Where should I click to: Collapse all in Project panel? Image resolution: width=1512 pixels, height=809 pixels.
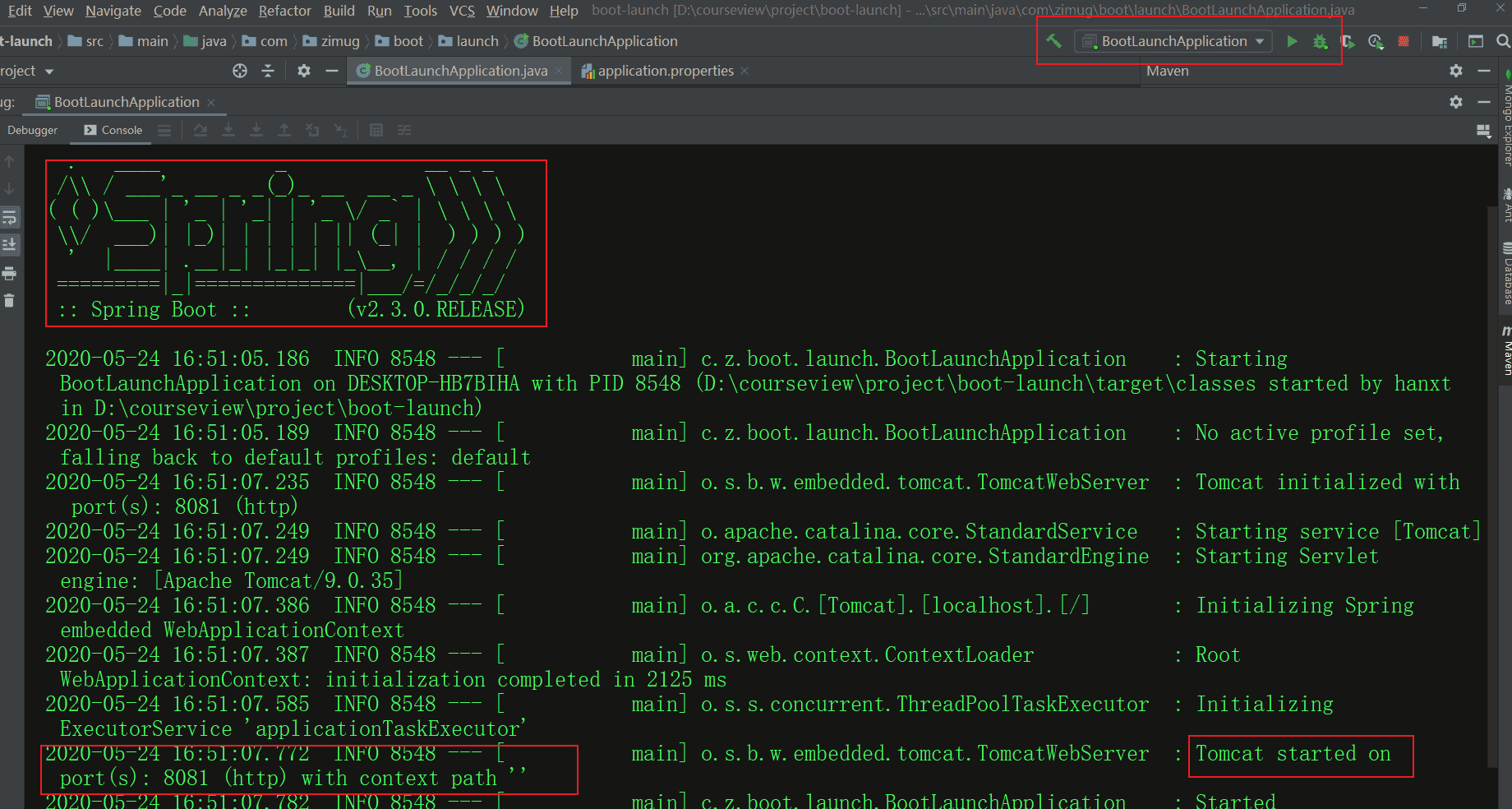268,71
